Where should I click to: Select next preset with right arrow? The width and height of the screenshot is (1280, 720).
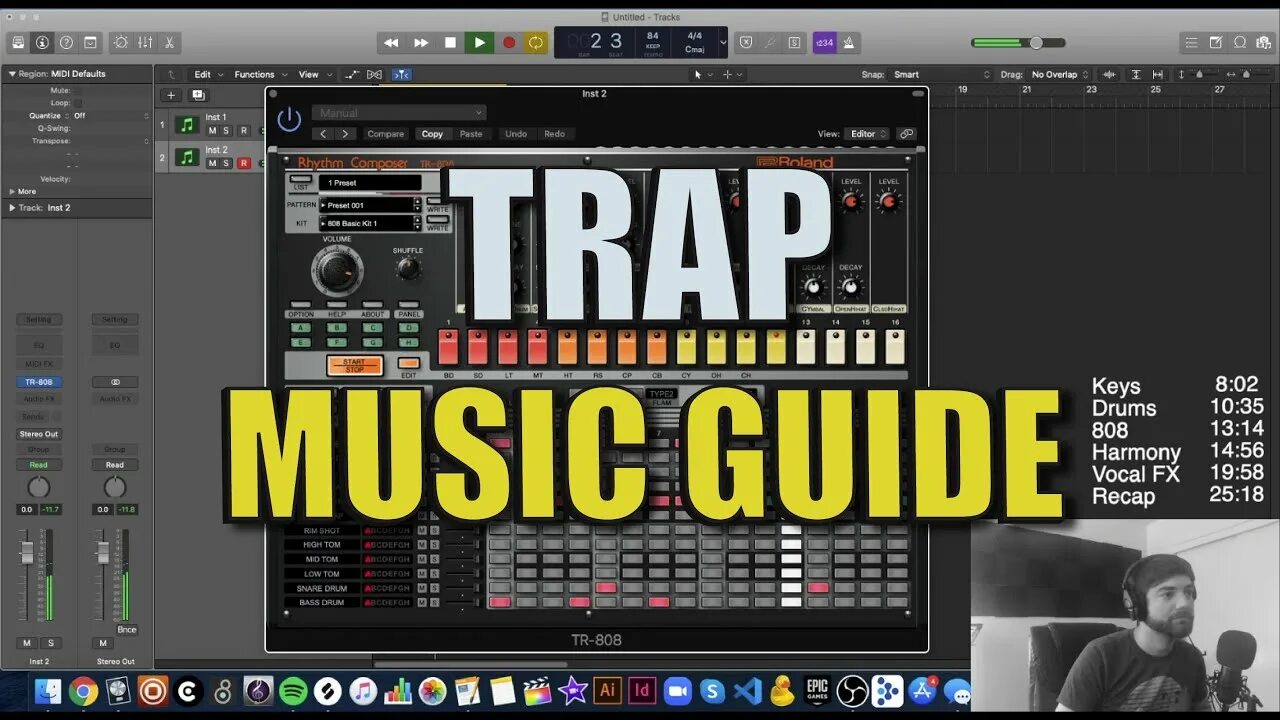pos(345,134)
